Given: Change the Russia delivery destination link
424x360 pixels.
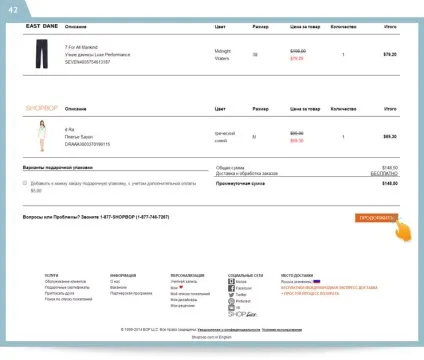Looking at the screenshot, I should point(296,282).
